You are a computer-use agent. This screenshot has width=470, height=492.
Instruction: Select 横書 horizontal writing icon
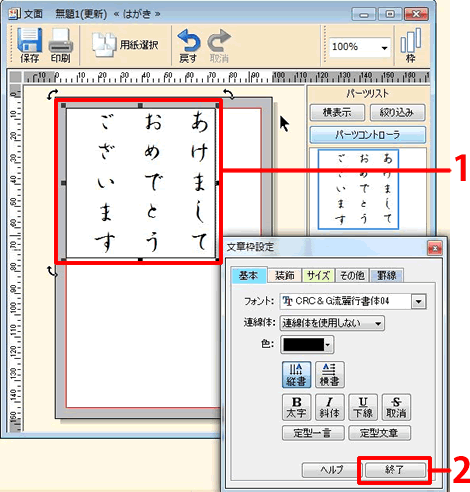click(x=329, y=374)
